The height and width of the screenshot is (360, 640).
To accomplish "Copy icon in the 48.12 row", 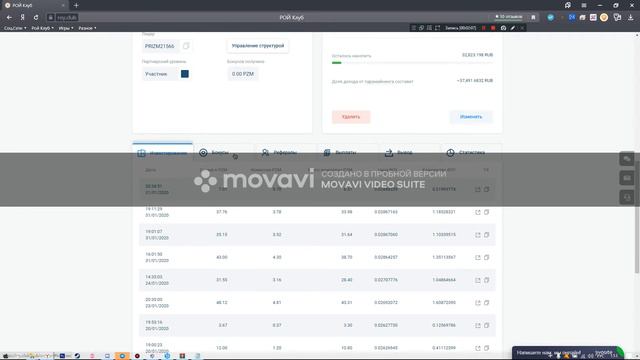I will point(487,303).
